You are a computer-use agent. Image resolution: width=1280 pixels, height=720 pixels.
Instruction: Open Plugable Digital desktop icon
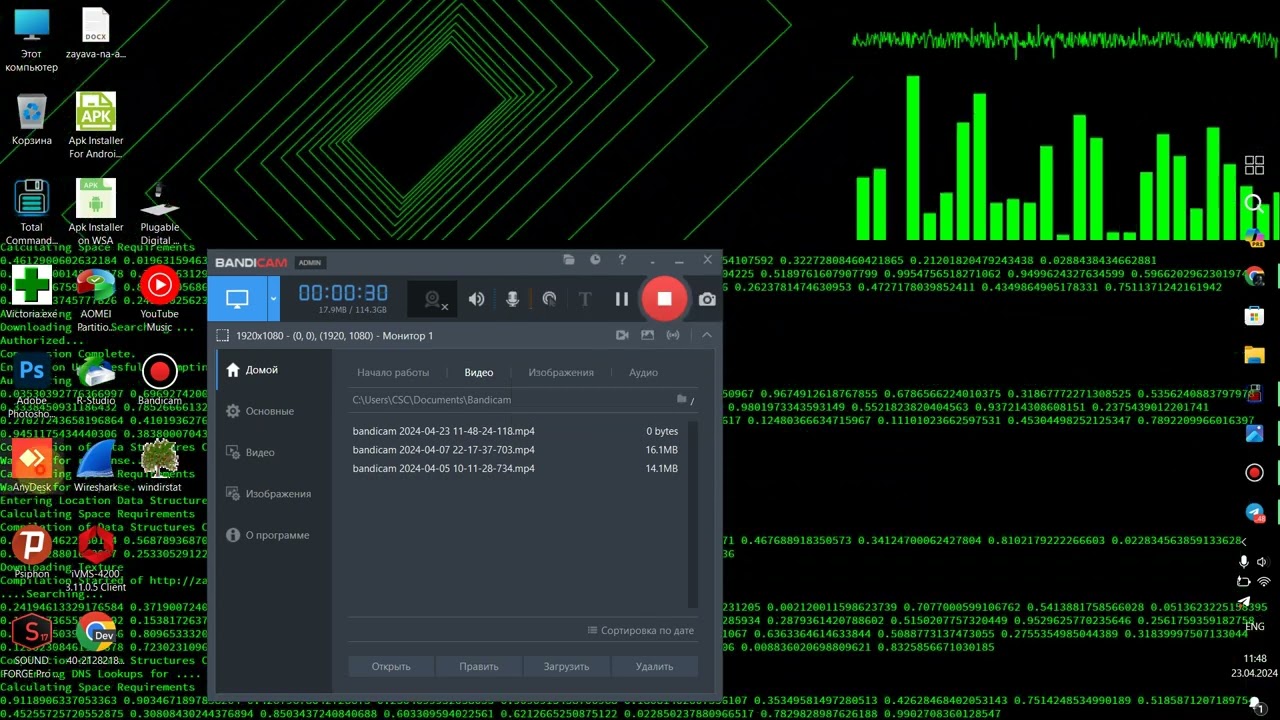(x=159, y=212)
